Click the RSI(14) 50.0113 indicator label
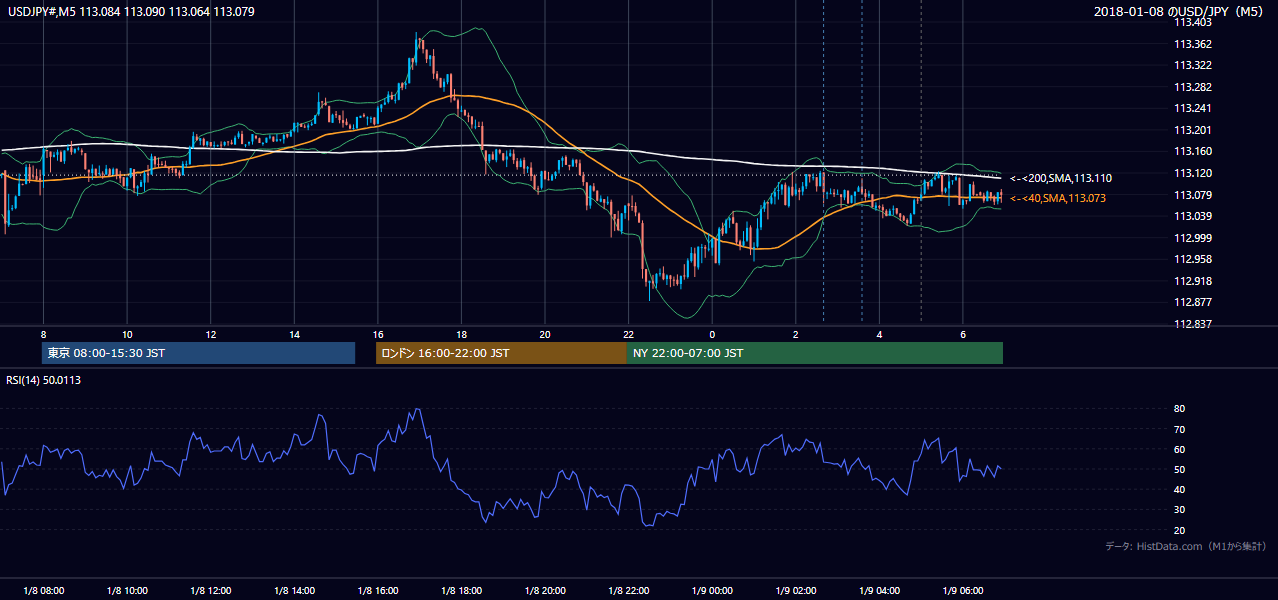Viewport: 1278px width, 600px height. pyautogui.click(x=43, y=380)
